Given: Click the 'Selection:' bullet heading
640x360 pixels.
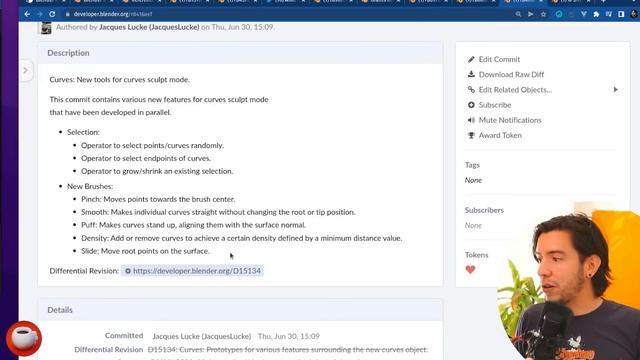Looking at the screenshot, I should [x=83, y=132].
